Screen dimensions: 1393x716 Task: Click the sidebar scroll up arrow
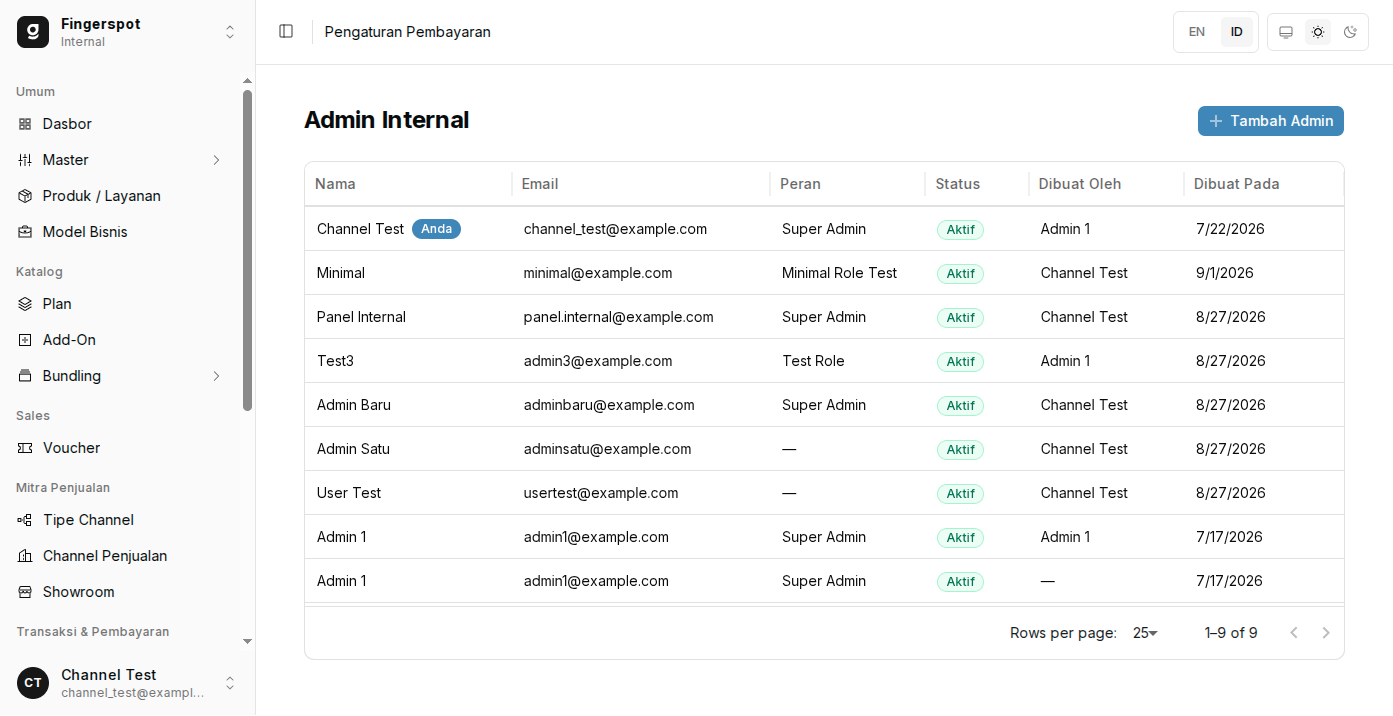pos(247,81)
